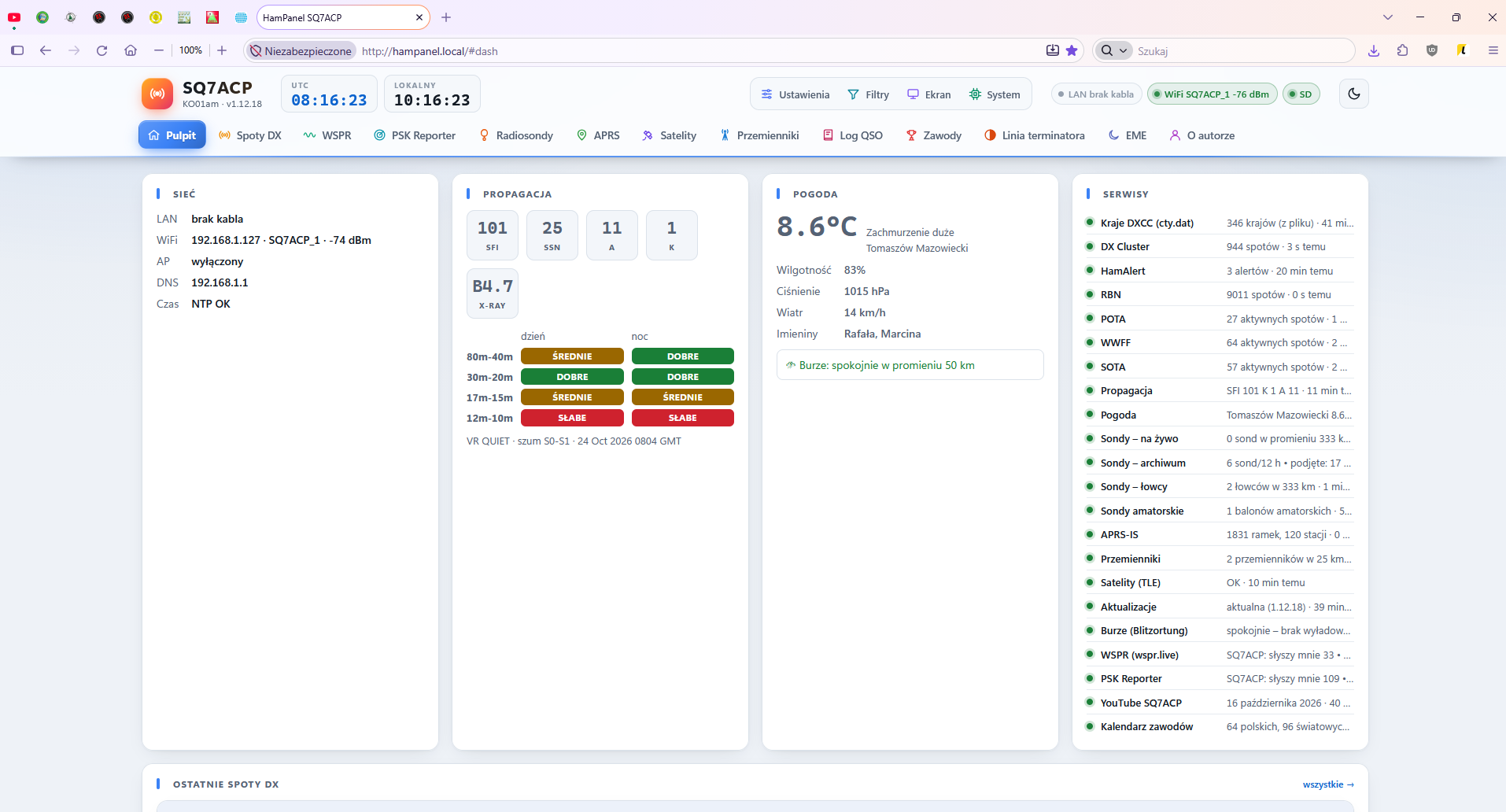Open the Ekran screen settings

coord(928,94)
